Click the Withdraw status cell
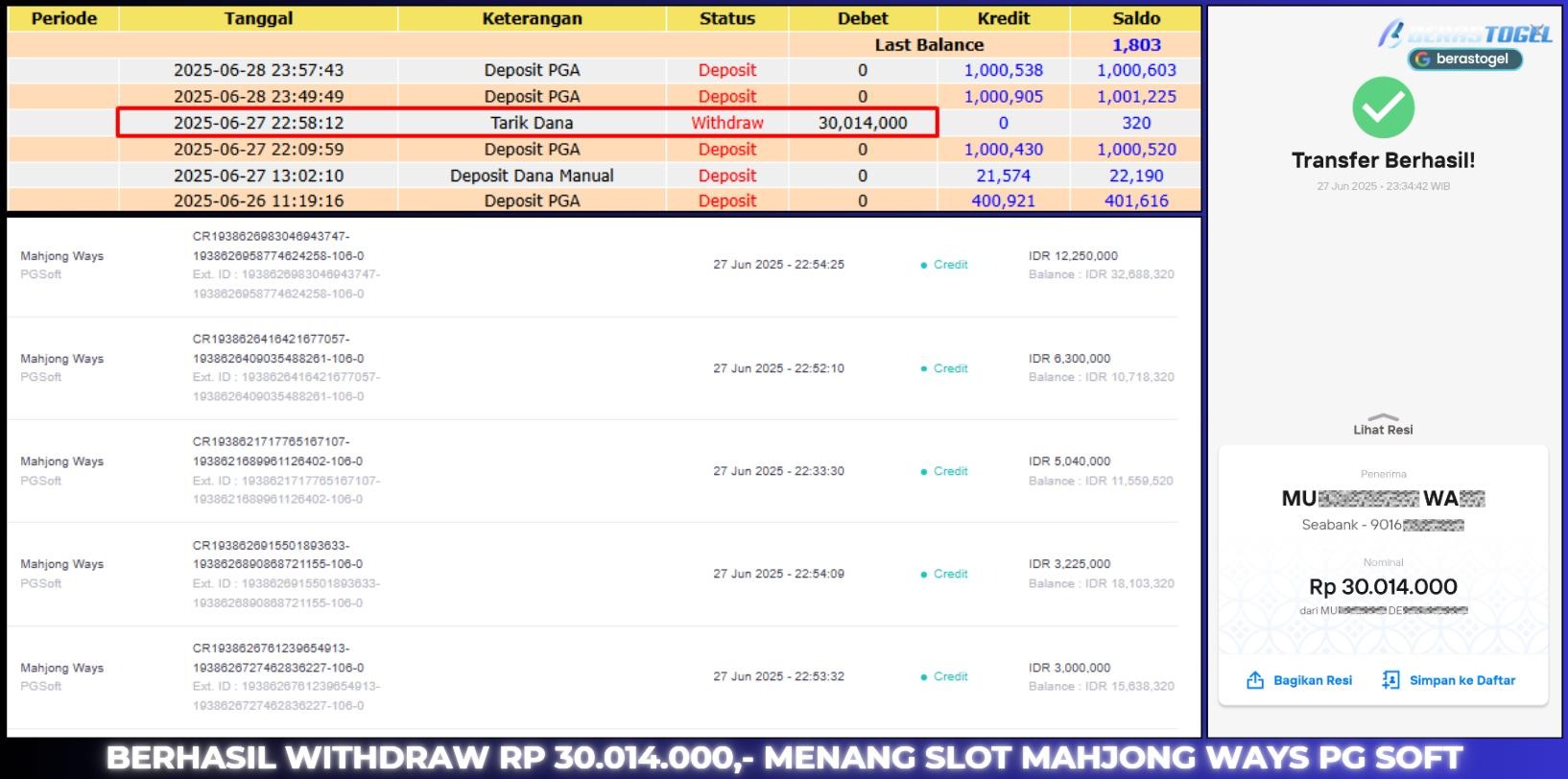Viewport: 1568px width, 779px height. tap(727, 123)
